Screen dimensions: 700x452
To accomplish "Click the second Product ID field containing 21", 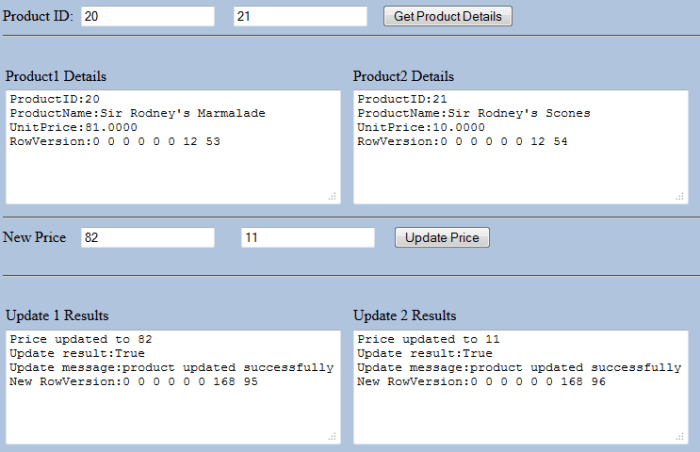I will [x=300, y=16].
